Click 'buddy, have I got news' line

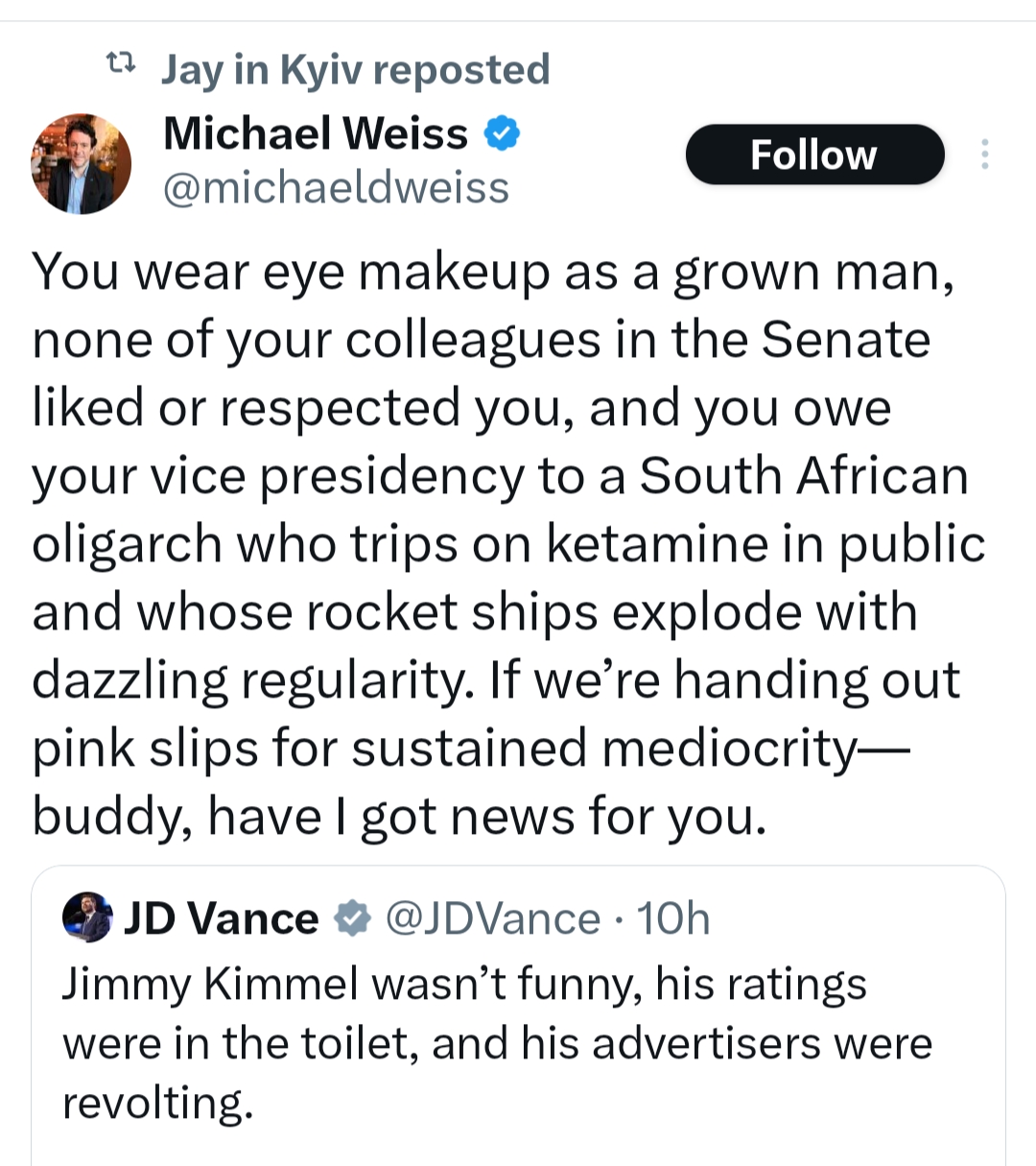pyautogui.click(x=399, y=817)
